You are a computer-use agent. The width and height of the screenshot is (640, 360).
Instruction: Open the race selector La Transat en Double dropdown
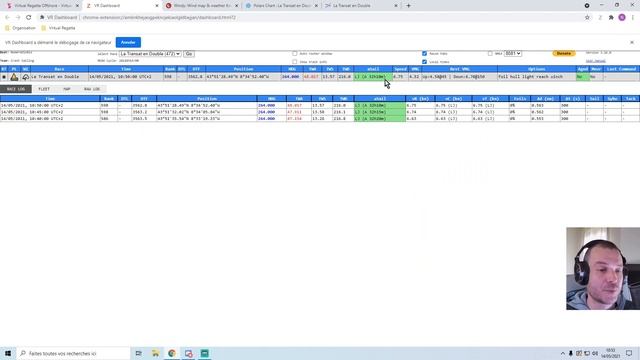(150, 54)
